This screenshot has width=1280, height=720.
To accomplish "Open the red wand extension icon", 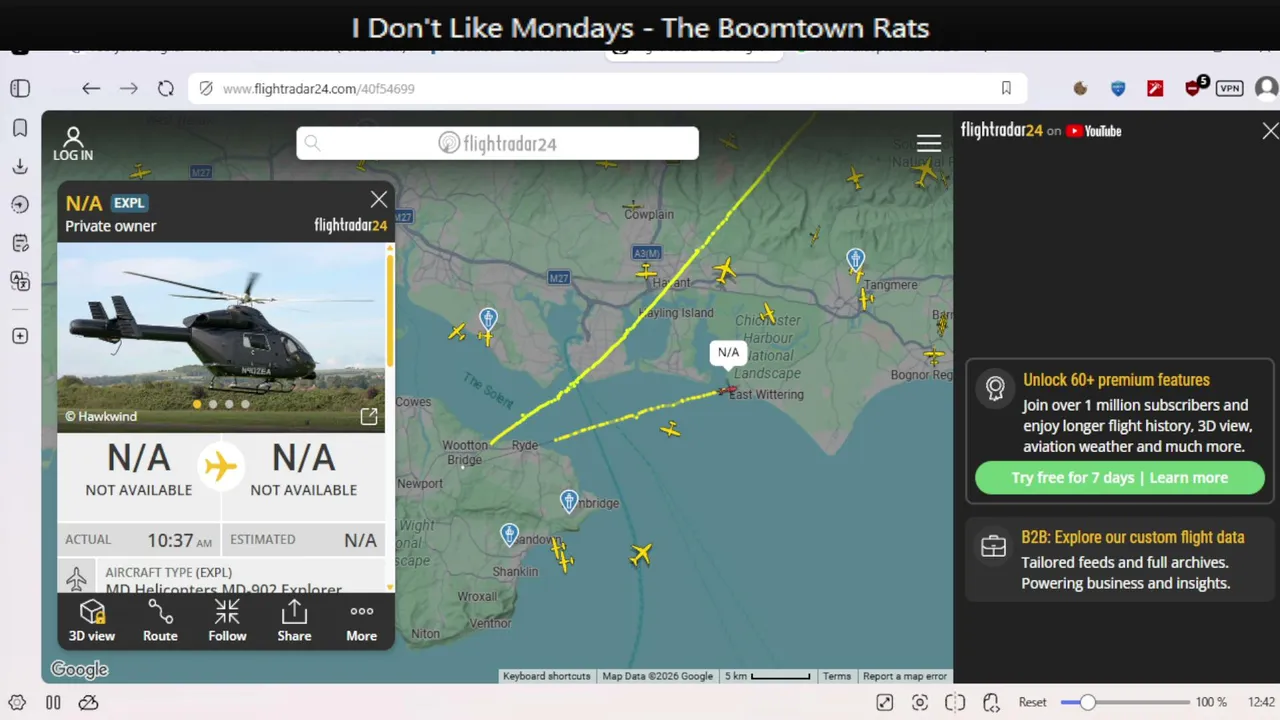I will 1155,88.
